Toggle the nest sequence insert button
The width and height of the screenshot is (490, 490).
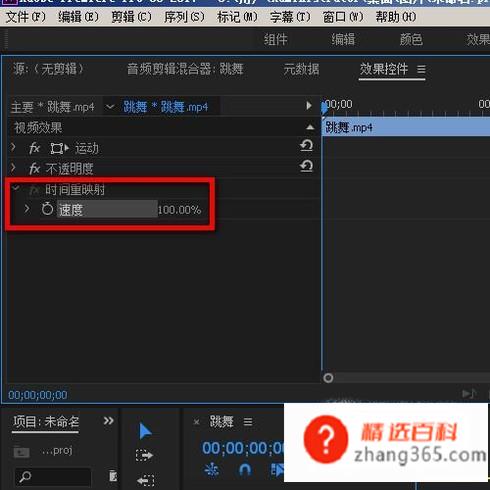coord(211,470)
